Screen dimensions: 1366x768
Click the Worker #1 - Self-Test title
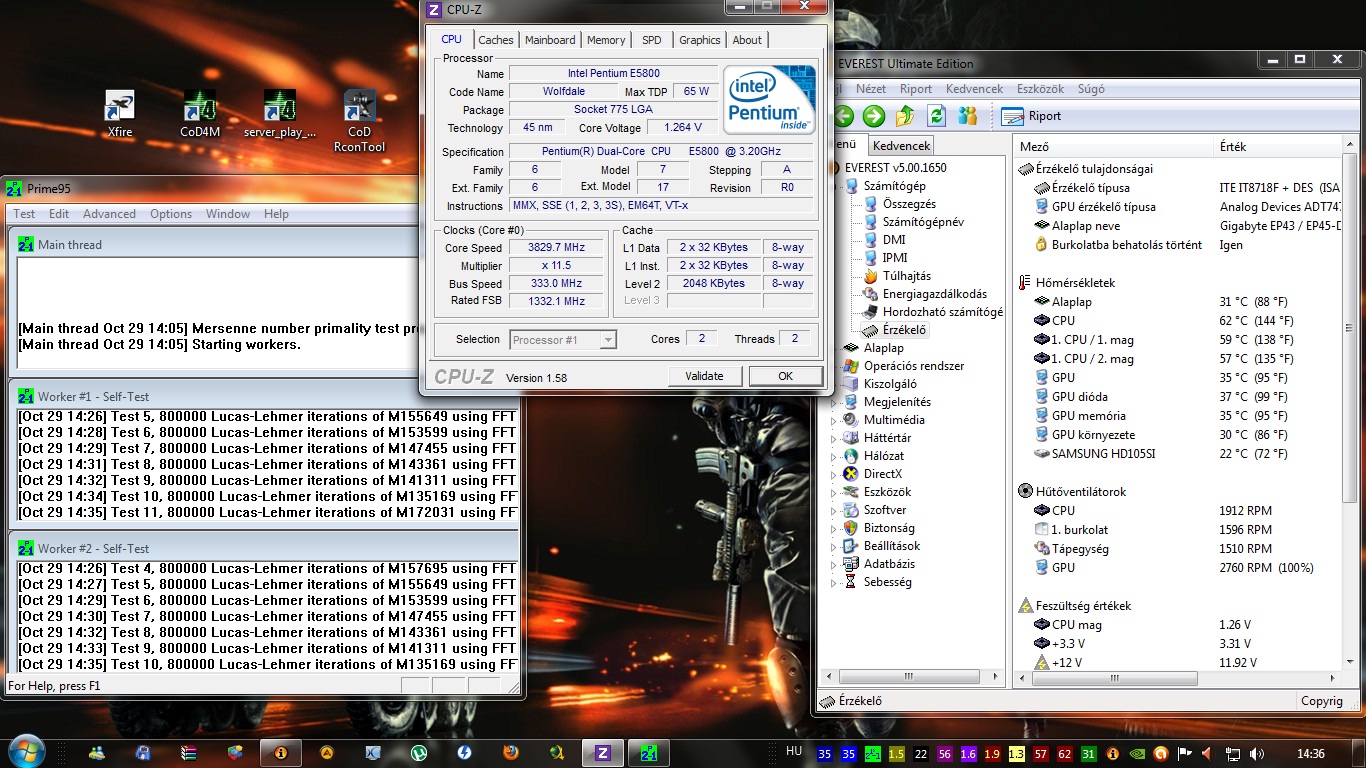coord(93,397)
